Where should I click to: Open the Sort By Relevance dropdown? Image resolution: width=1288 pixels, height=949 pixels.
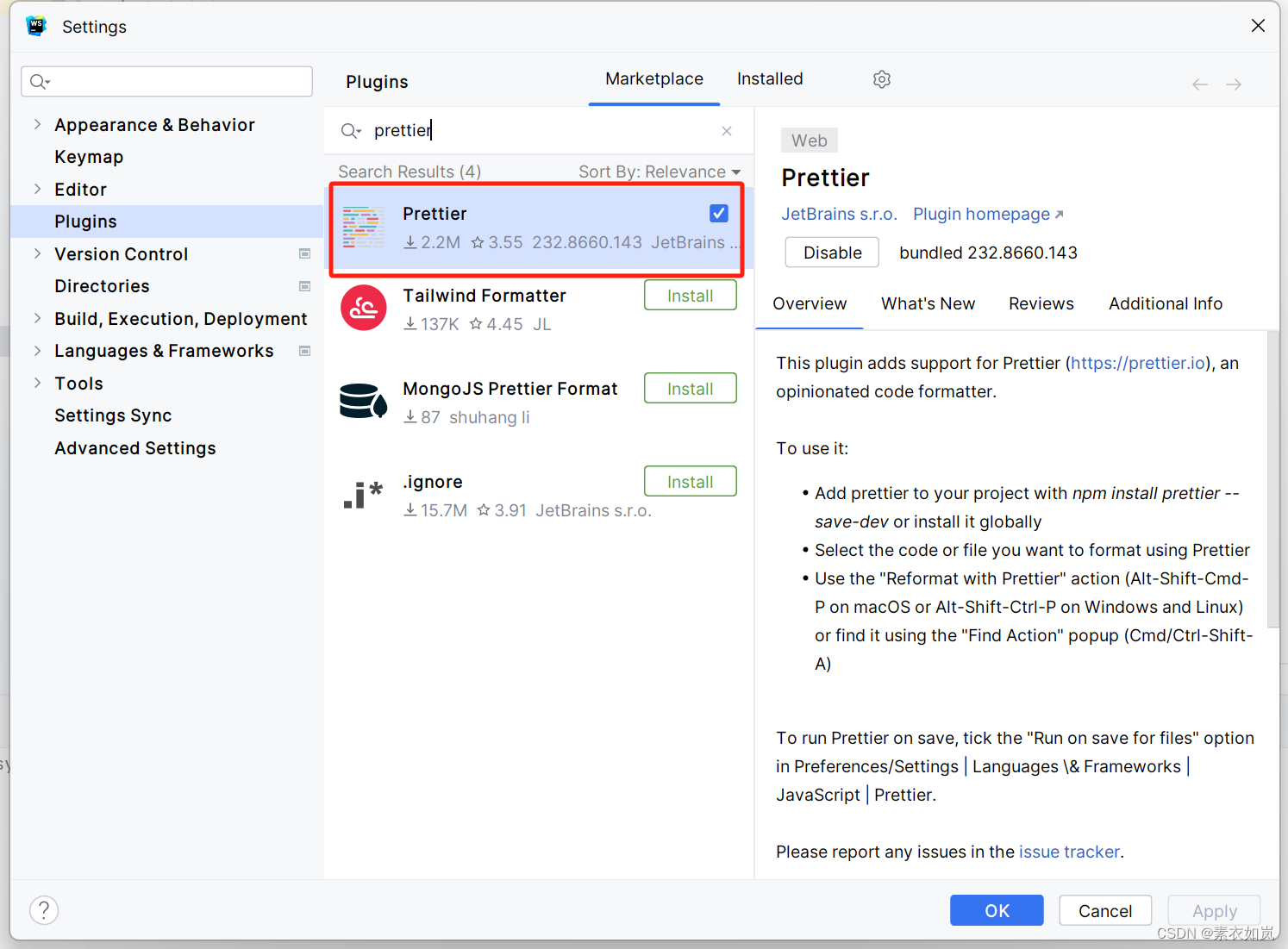660,172
